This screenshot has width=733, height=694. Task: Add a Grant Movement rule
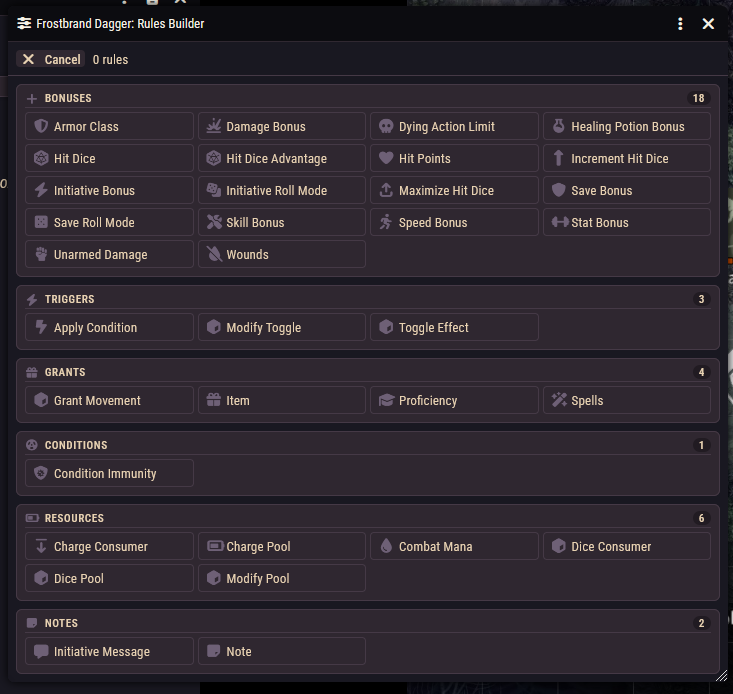(109, 400)
